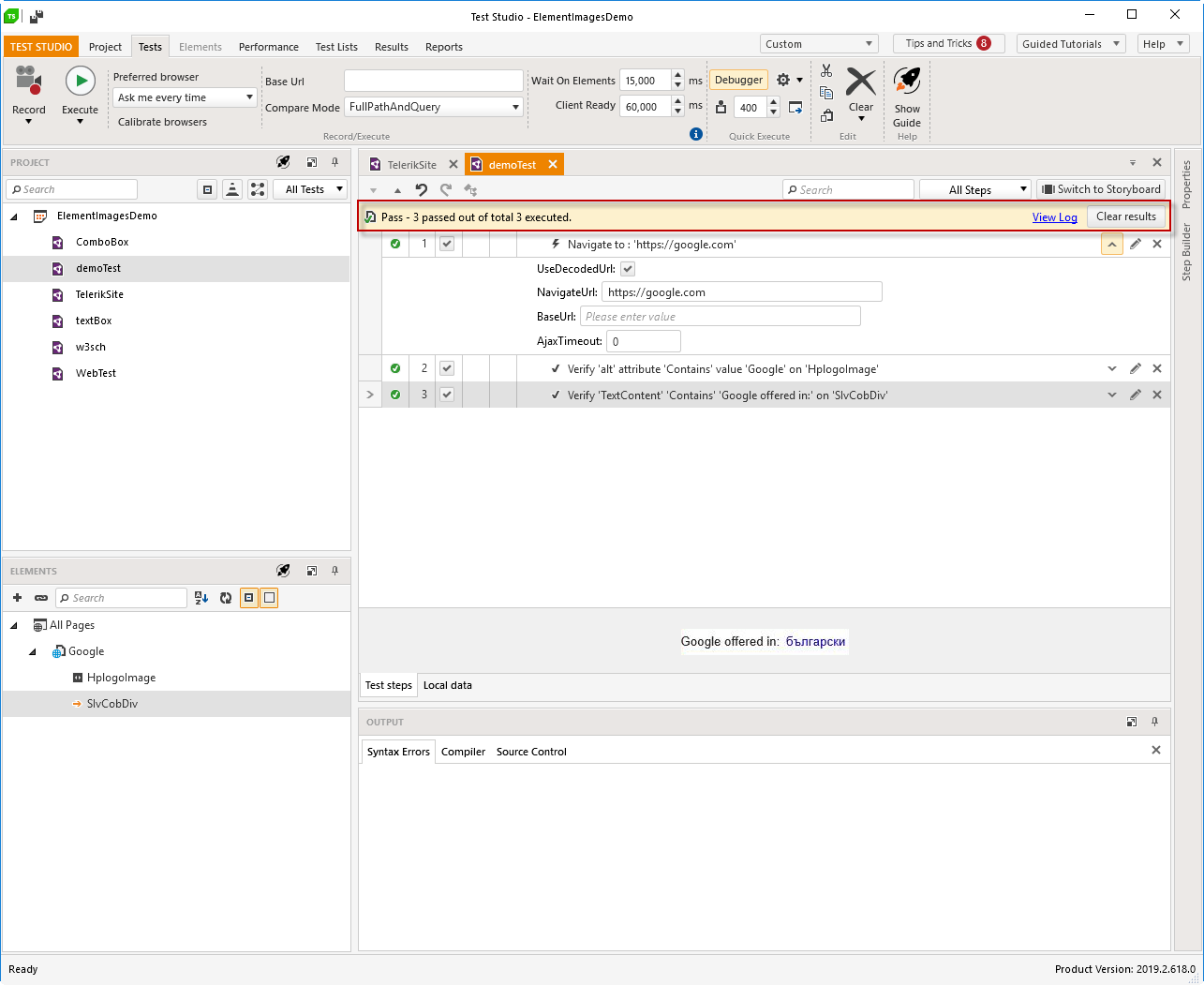The image size is (1204, 985).
Task: Open the Preferred browser dropdown
Action: pos(185,97)
